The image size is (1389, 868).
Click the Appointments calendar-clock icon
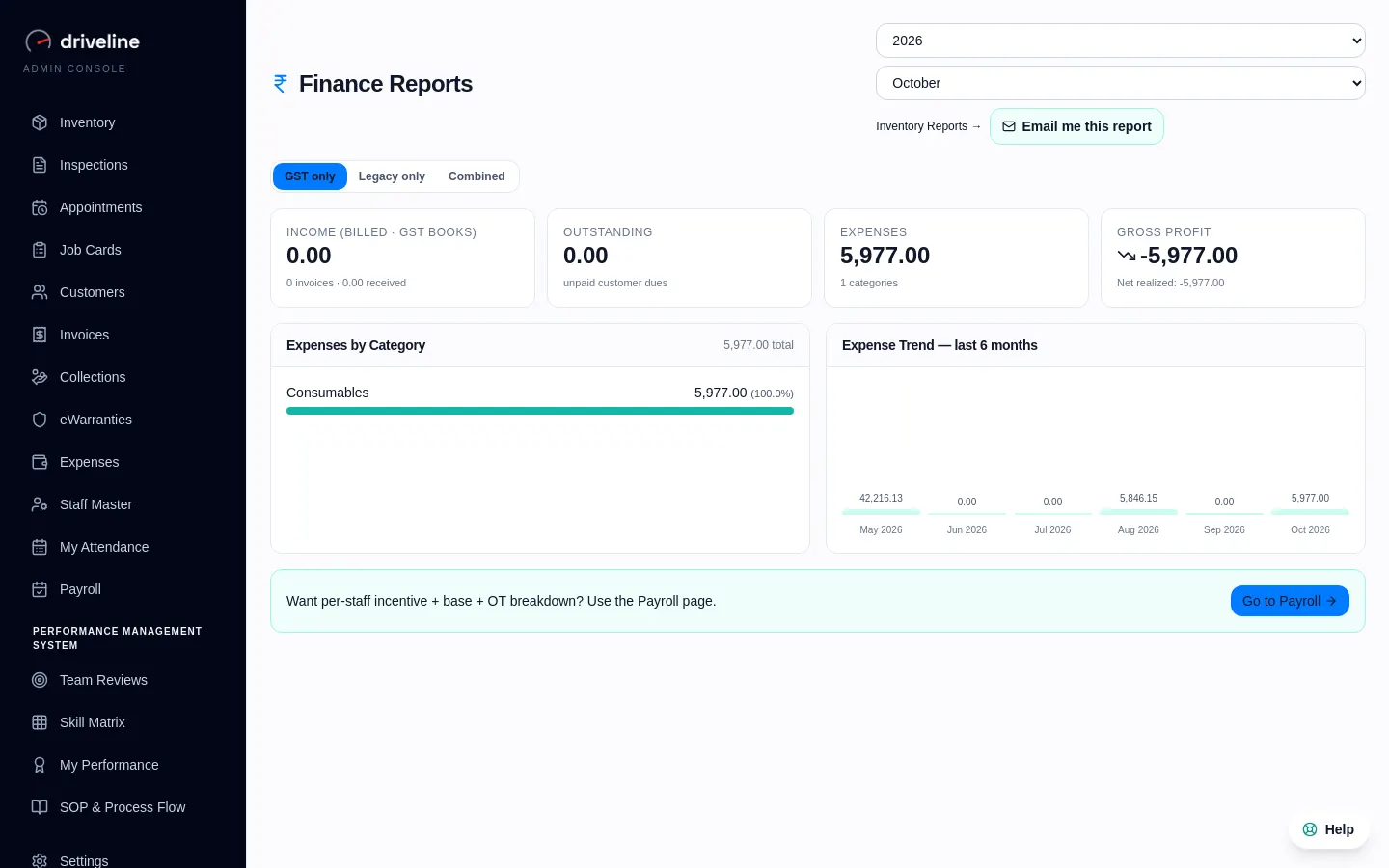[x=40, y=207]
